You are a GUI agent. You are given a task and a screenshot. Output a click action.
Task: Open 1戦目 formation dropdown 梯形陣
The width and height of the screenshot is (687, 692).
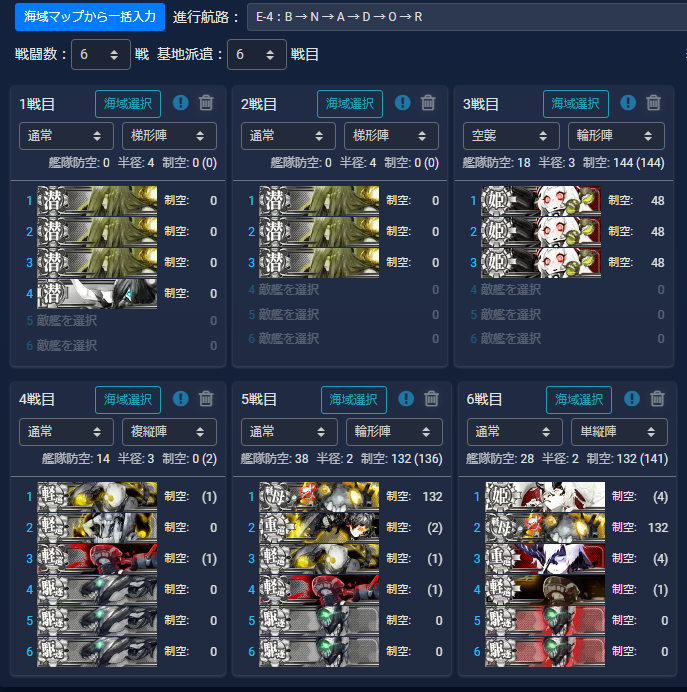pyautogui.click(x=169, y=136)
